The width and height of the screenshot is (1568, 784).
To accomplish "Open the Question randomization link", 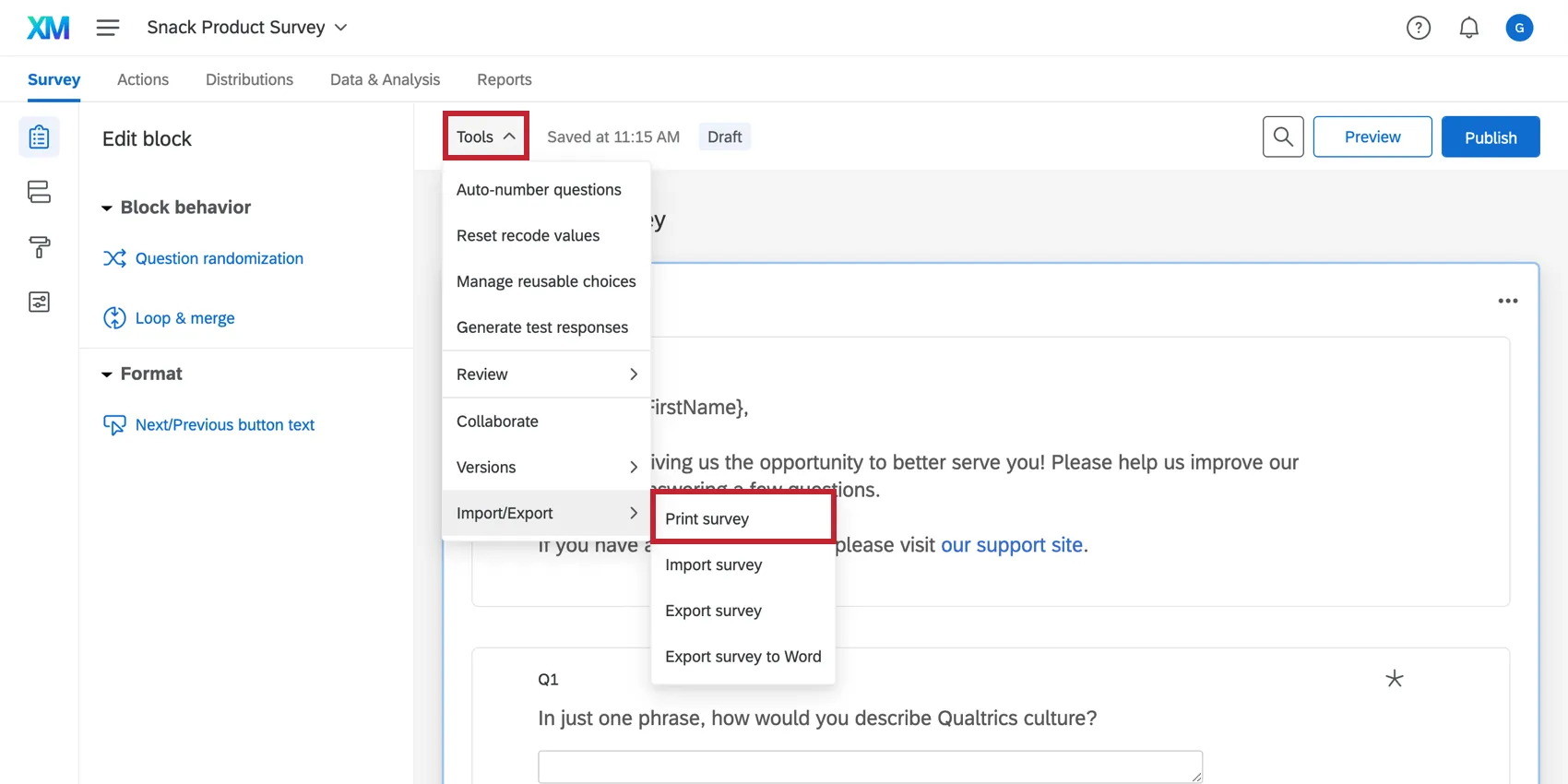I will point(219,258).
